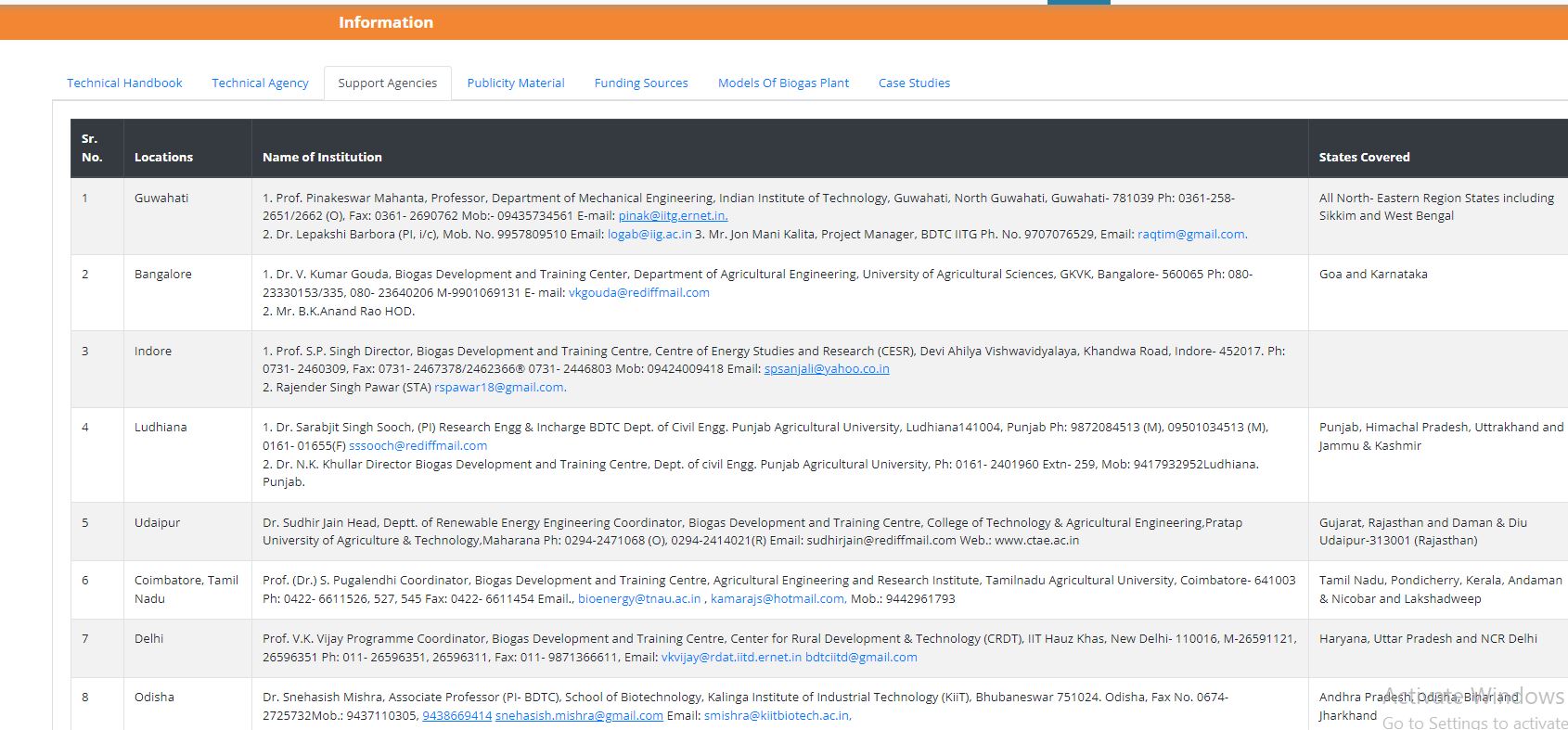The width and height of the screenshot is (1568, 730).
Task: Select the Odisha location cell
Action: (187, 704)
